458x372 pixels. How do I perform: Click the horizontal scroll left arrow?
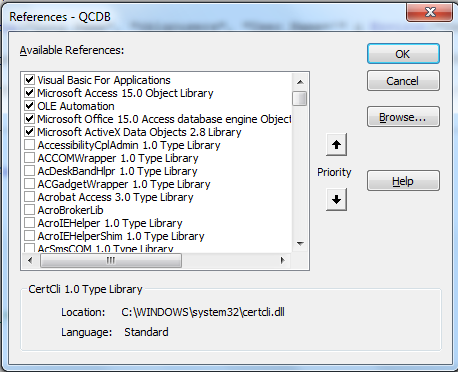(30, 260)
